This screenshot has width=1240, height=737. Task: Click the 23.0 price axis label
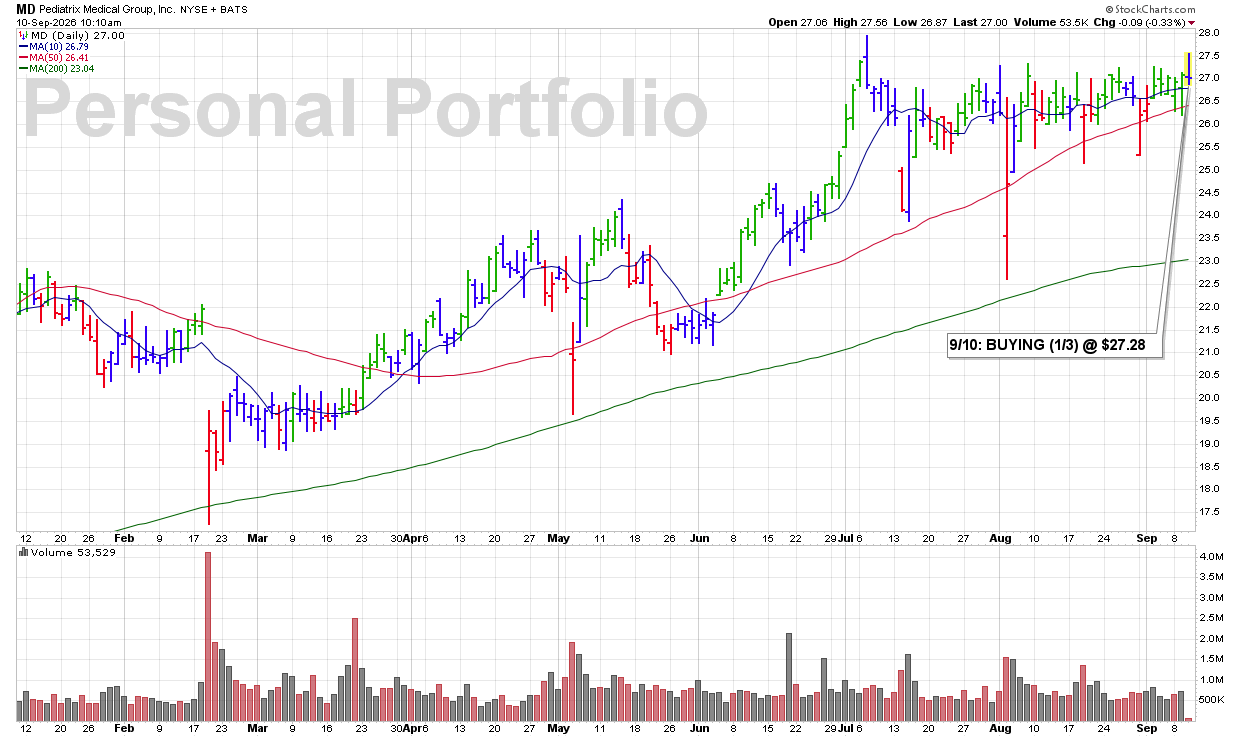click(1209, 261)
